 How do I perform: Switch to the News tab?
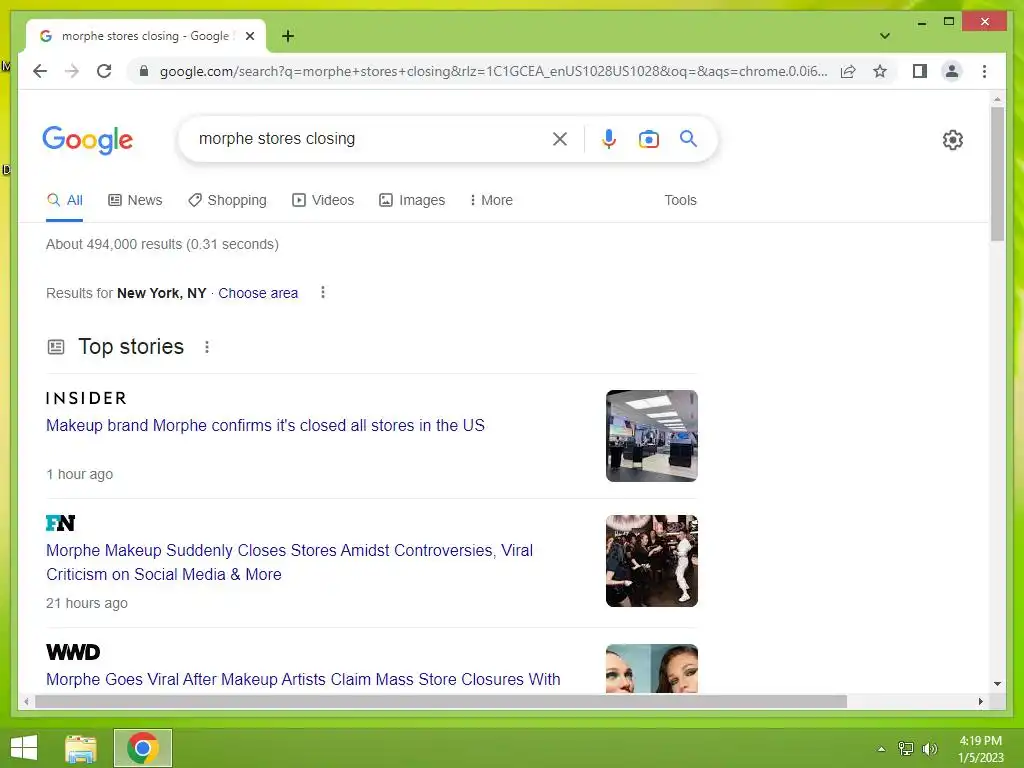click(x=135, y=200)
